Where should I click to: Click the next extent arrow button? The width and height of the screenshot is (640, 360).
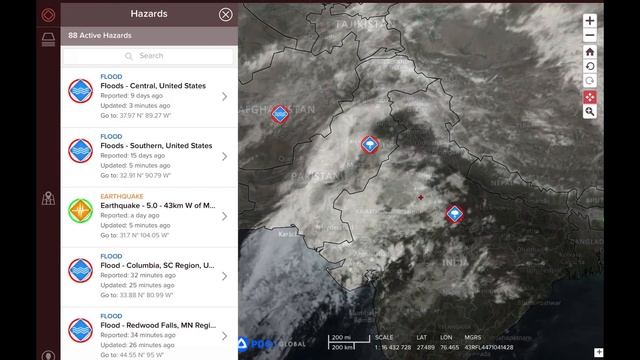(x=589, y=81)
